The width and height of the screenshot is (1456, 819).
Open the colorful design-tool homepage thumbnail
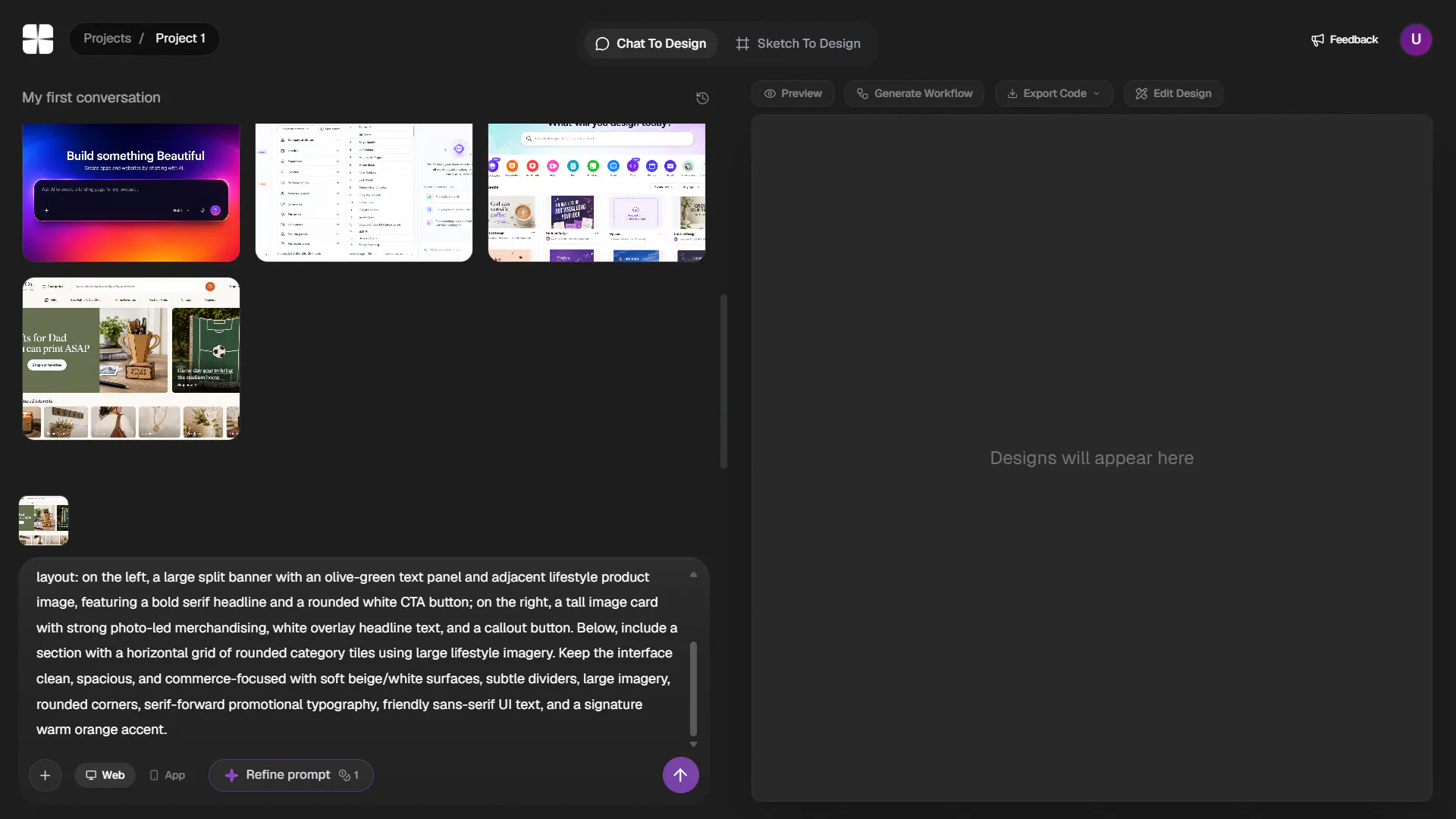tap(597, 193)
